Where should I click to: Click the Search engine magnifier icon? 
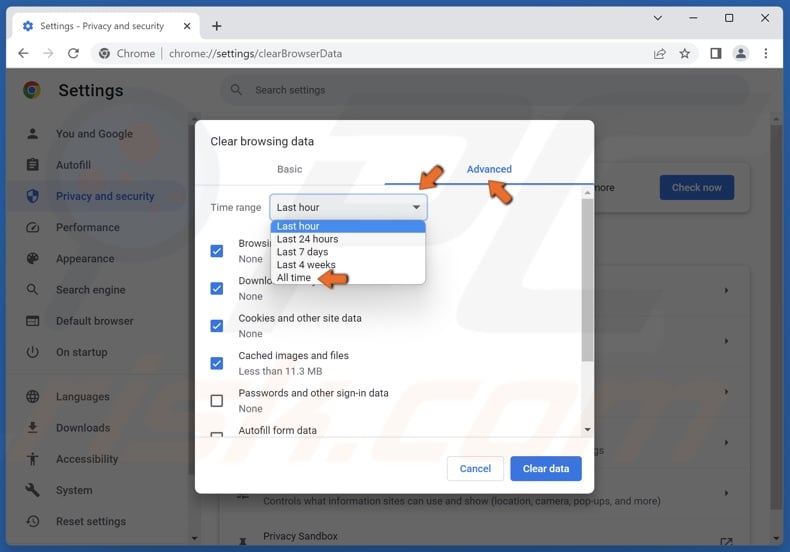click(x=33, y=290)
